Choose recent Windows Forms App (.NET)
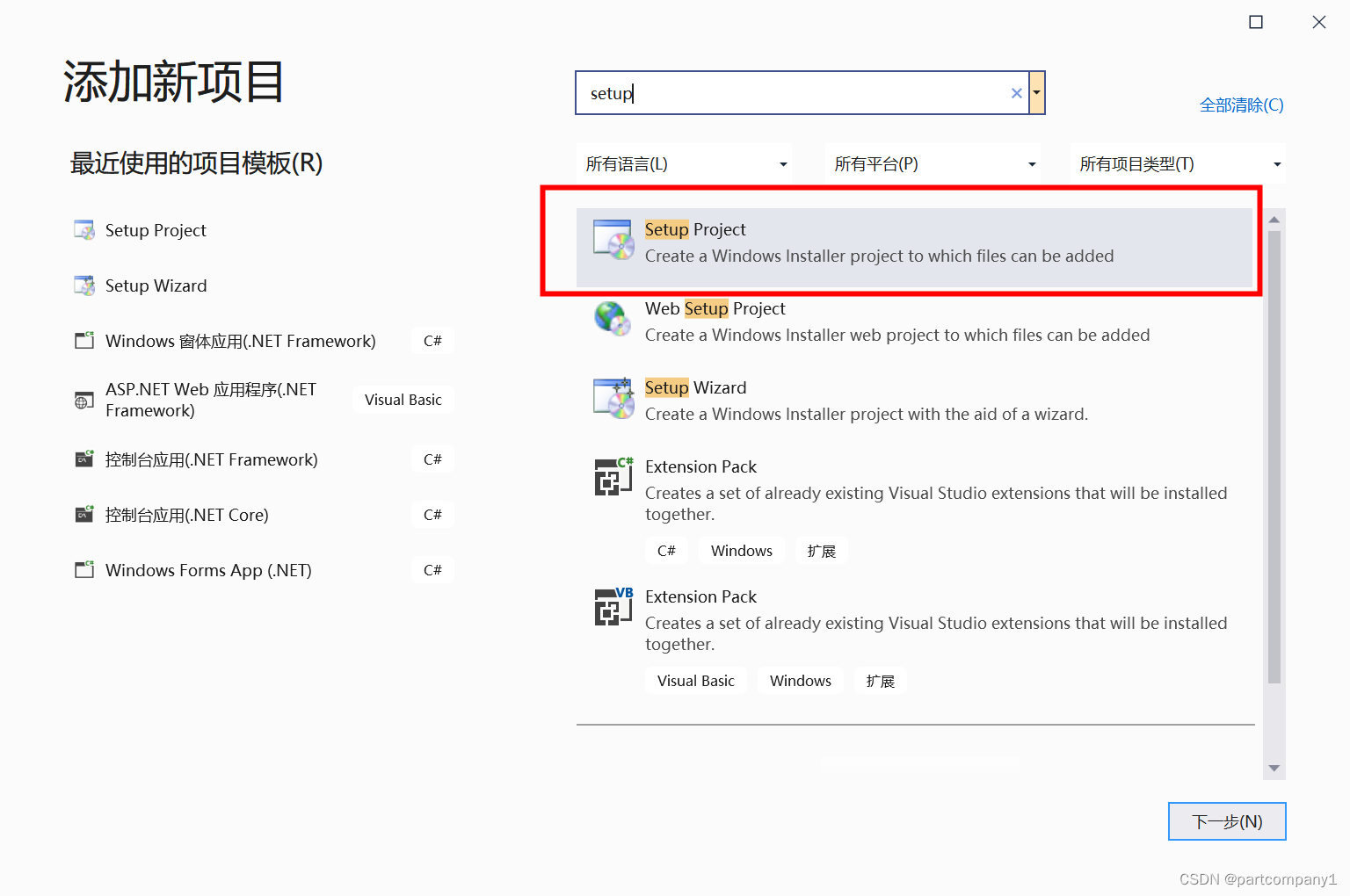Image resolution: width=1350 pixels, height=896 pixels. (x=208, y=570)
